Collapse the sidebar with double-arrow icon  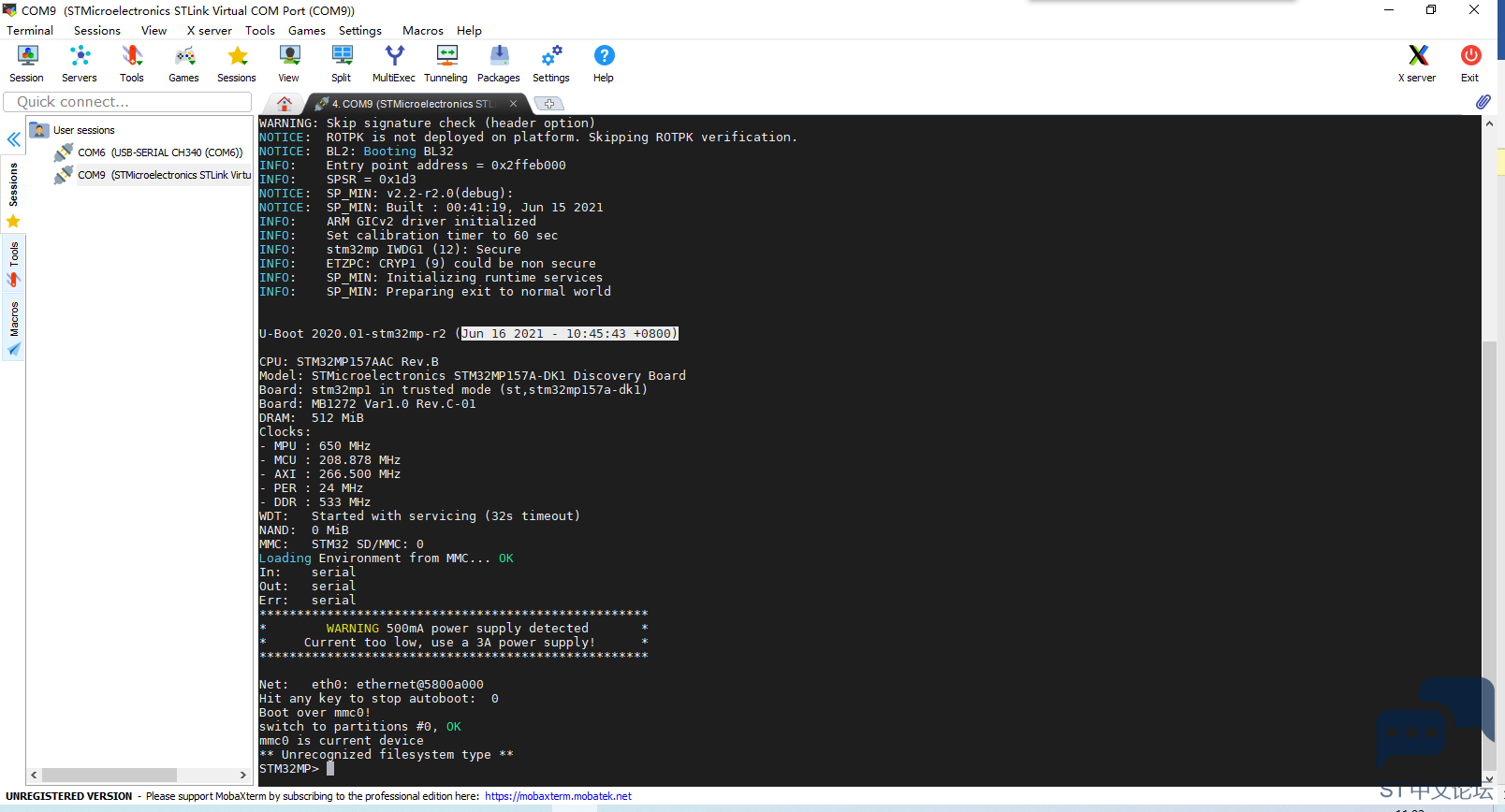point(14,139)
